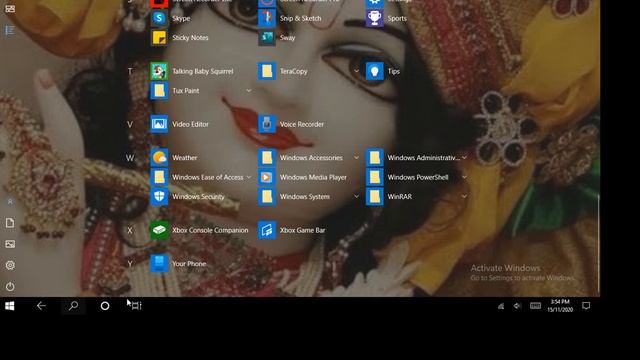The image size is (640, 360).
Task: Open Windows Accessories folder icon
Action: (x=267, y=158)
